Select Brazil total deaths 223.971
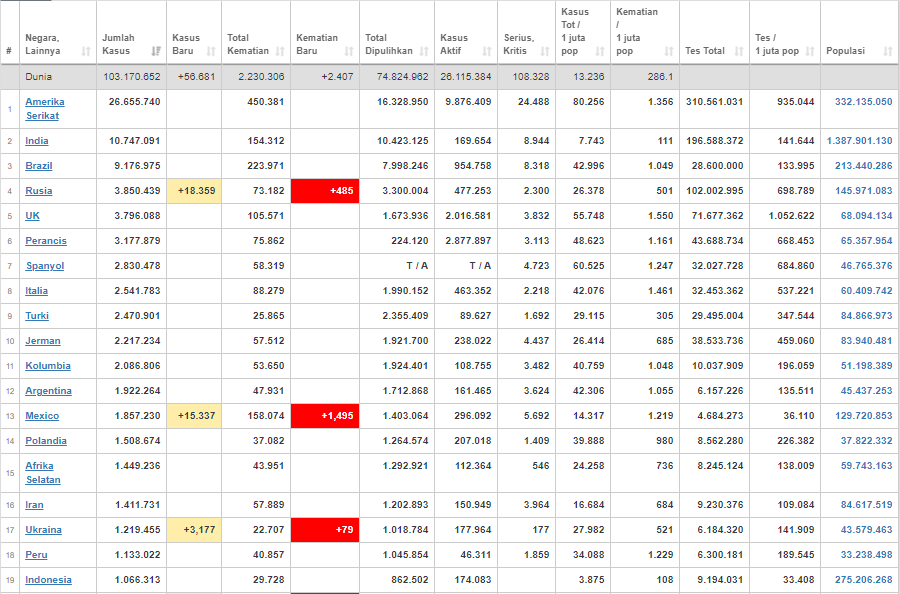The width and height of the screenshot is (900, 594). click(x=266, y=166)
